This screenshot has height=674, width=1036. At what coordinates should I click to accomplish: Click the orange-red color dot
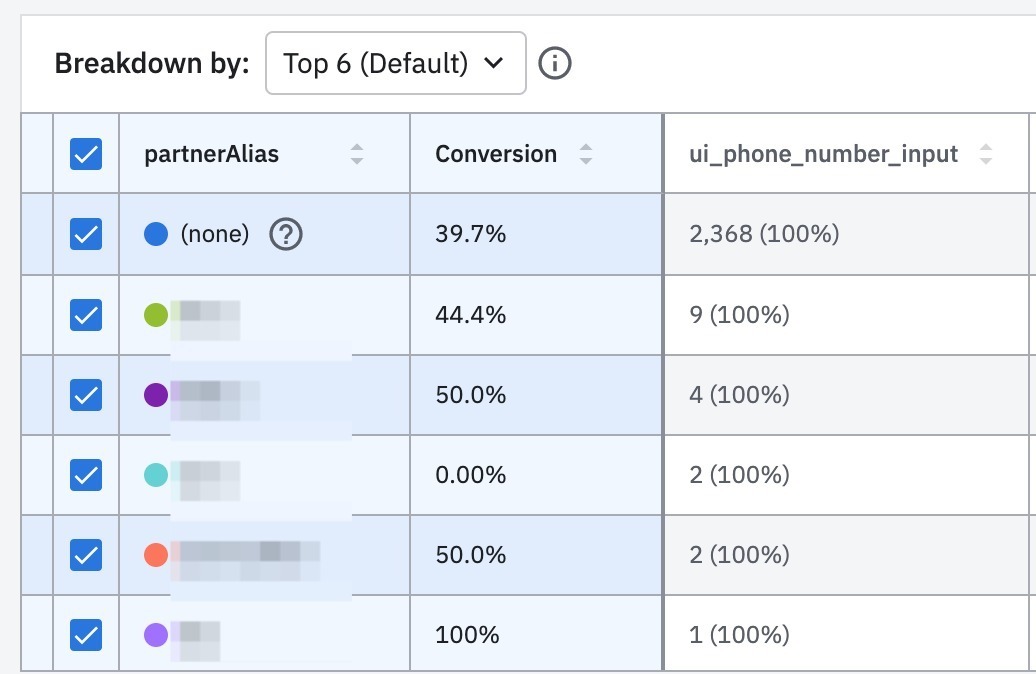point(156,555)
